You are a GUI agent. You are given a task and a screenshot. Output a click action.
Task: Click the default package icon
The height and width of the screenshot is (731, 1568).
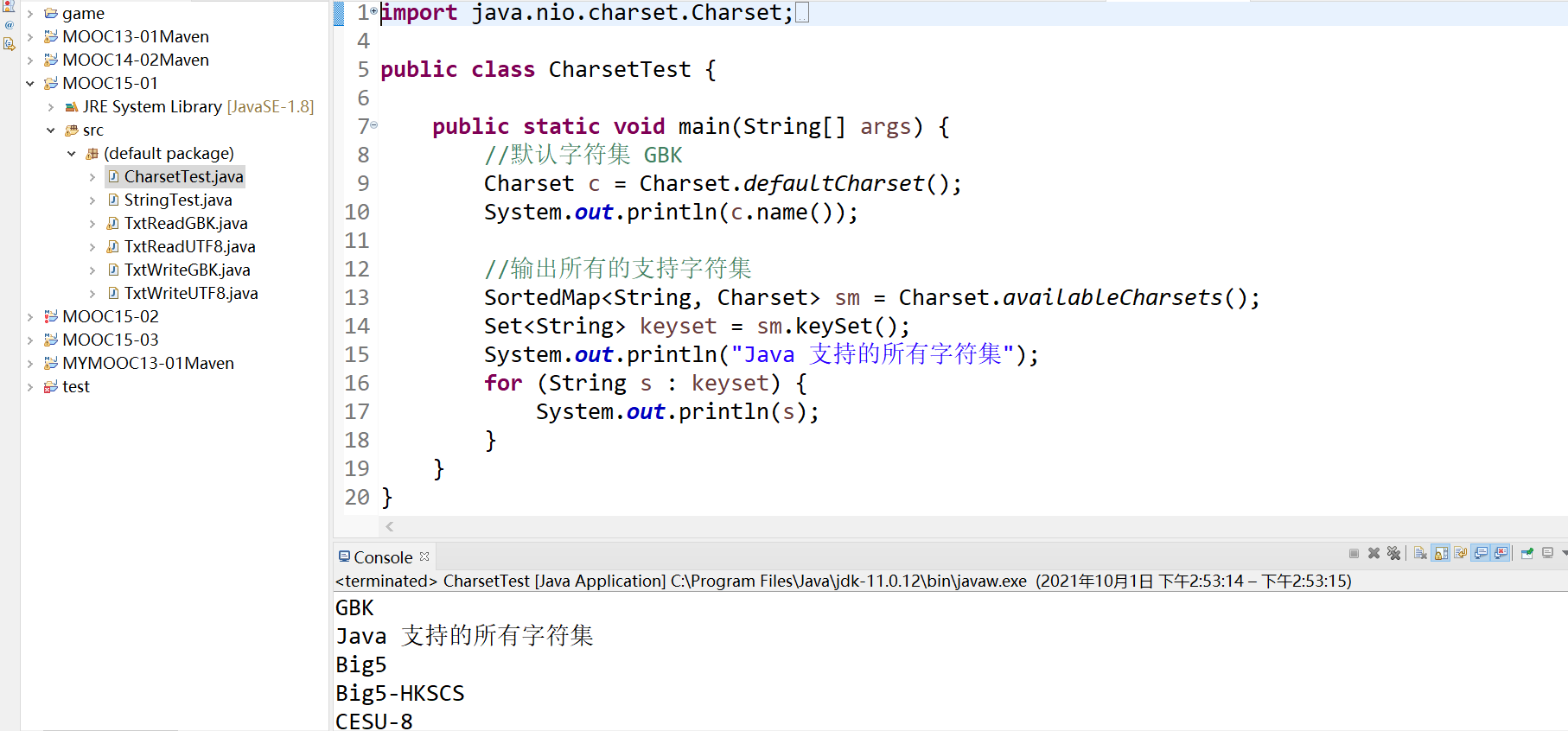point(92,154)
